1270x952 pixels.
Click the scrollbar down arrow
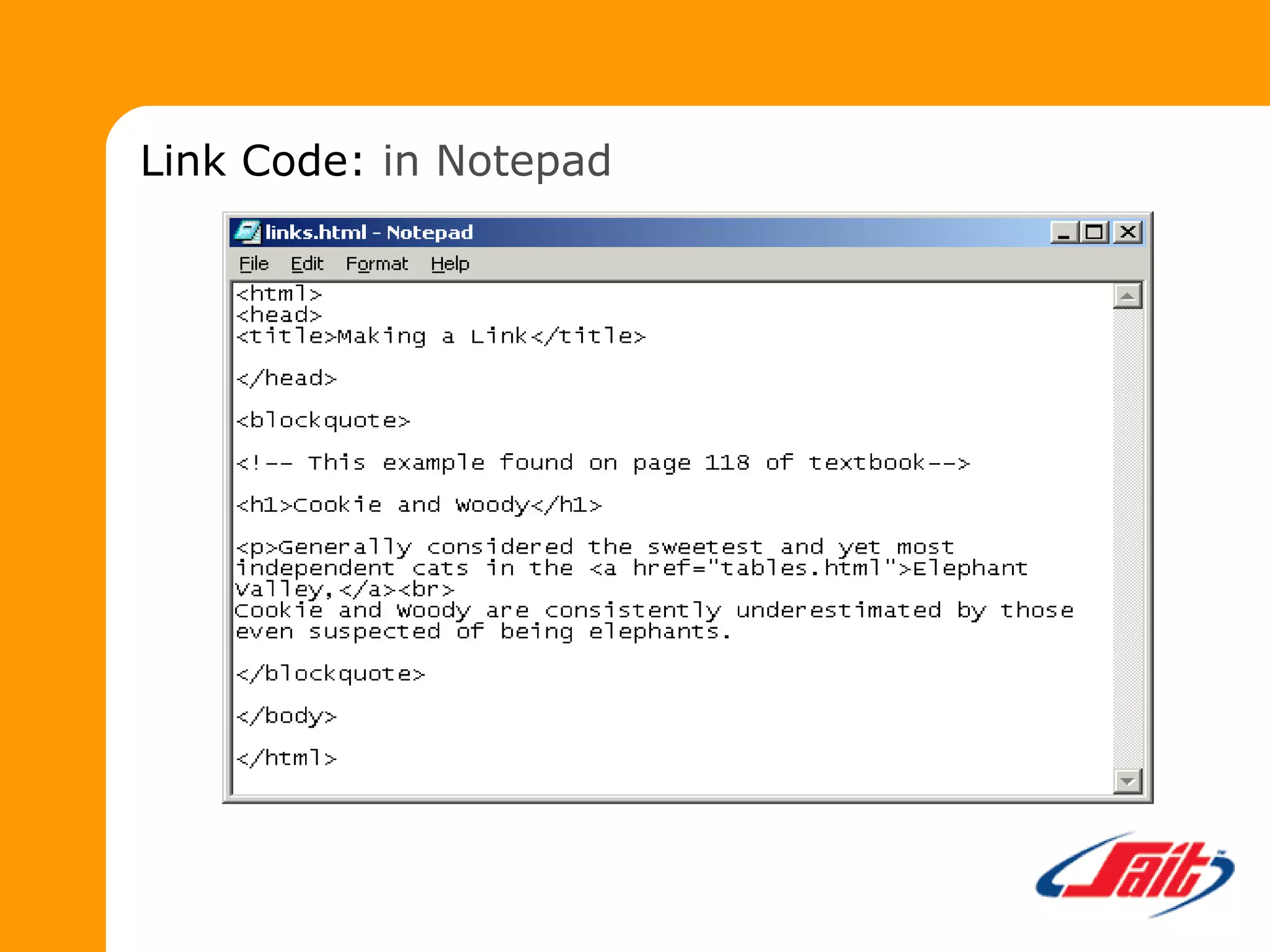1127,780
